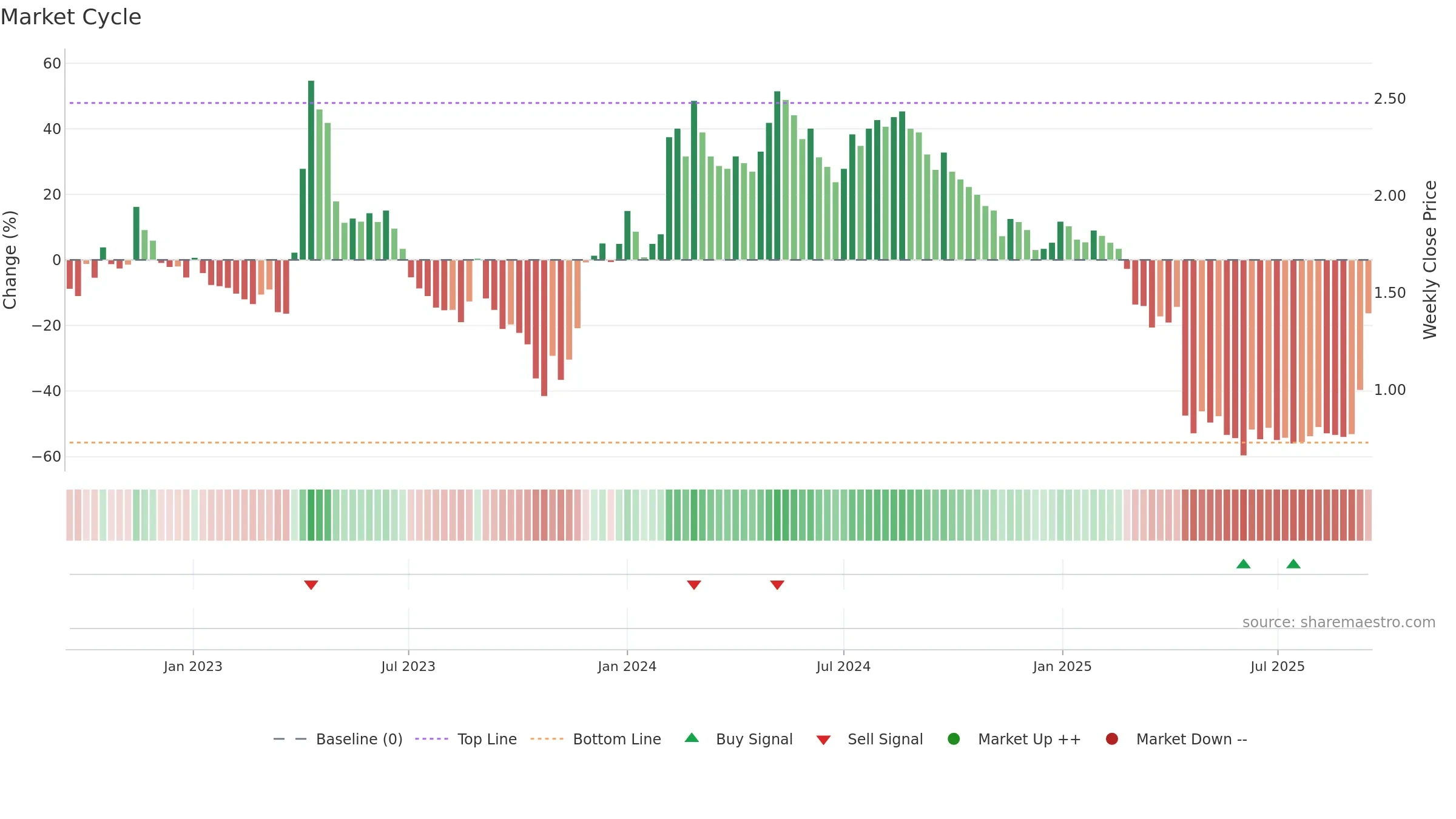Click the Change (%) axis title
Viewport: 1456px width, 819px height.
(x=10, y=260)
